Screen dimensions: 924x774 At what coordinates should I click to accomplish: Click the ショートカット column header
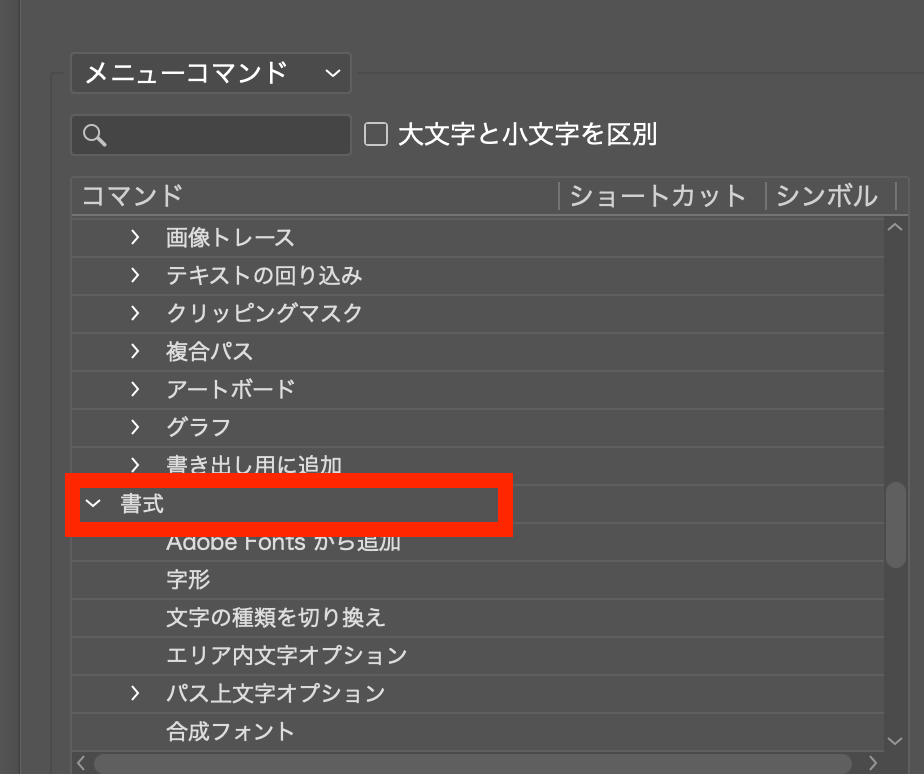662,196
